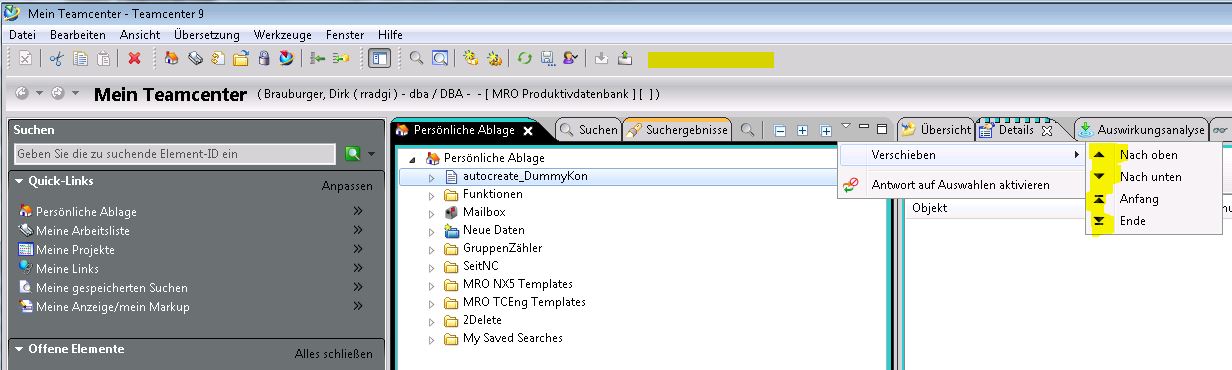Click the forward navigation arrow button
Viewport: 1232px width, 370px height.
[58, 93]
